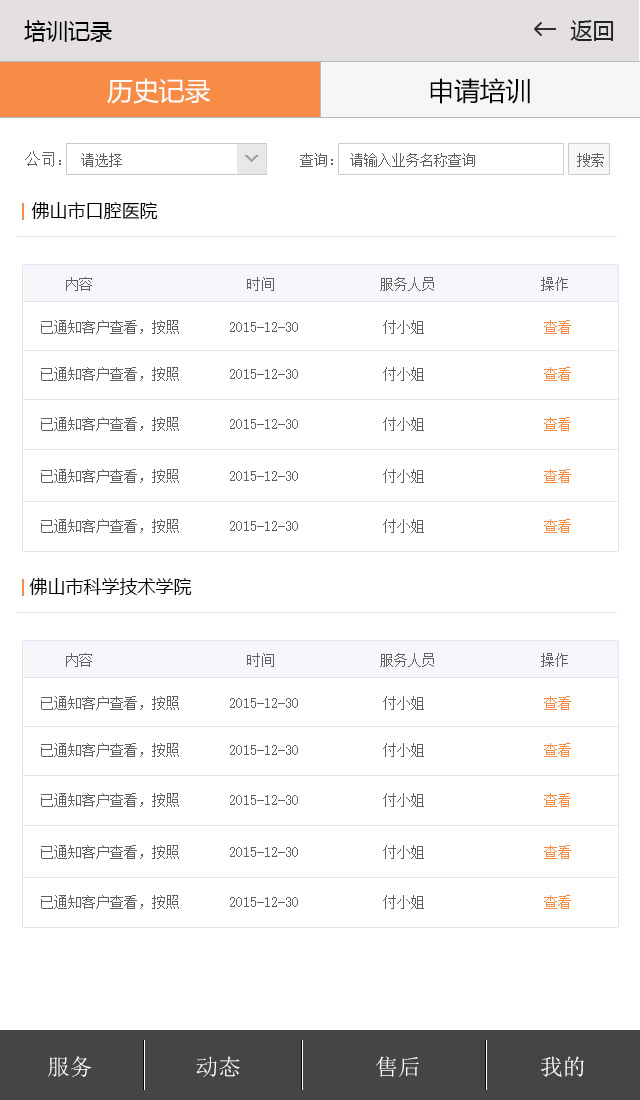The height and width of the screenshot is (1100, 640).
Task: Open 售后 in the bottom navigation
Action: pyautogui.click(x=397, y=1066)
